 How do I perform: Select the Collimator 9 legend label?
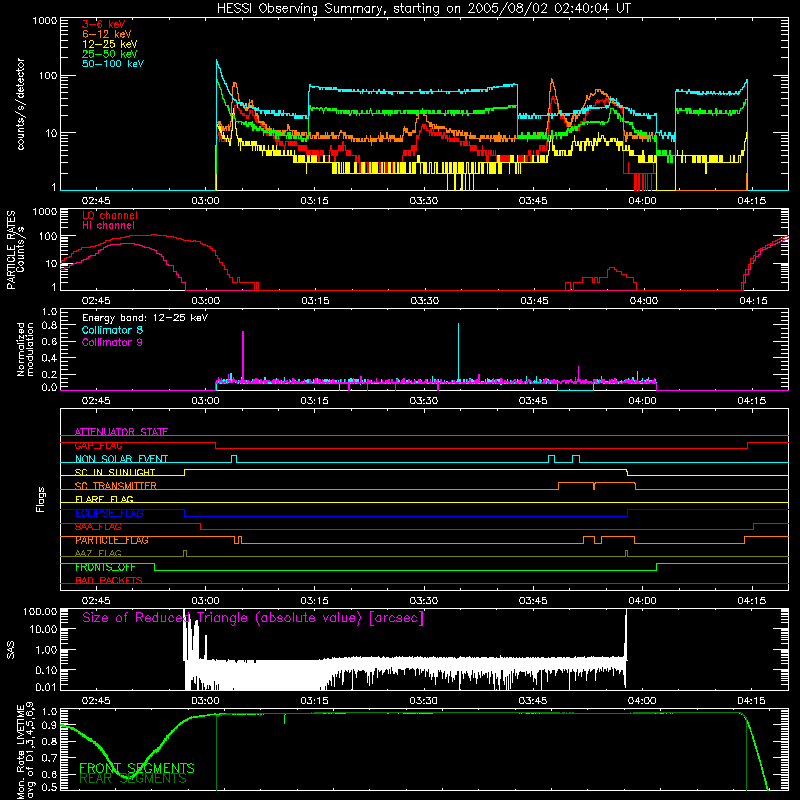click(112, 342)
